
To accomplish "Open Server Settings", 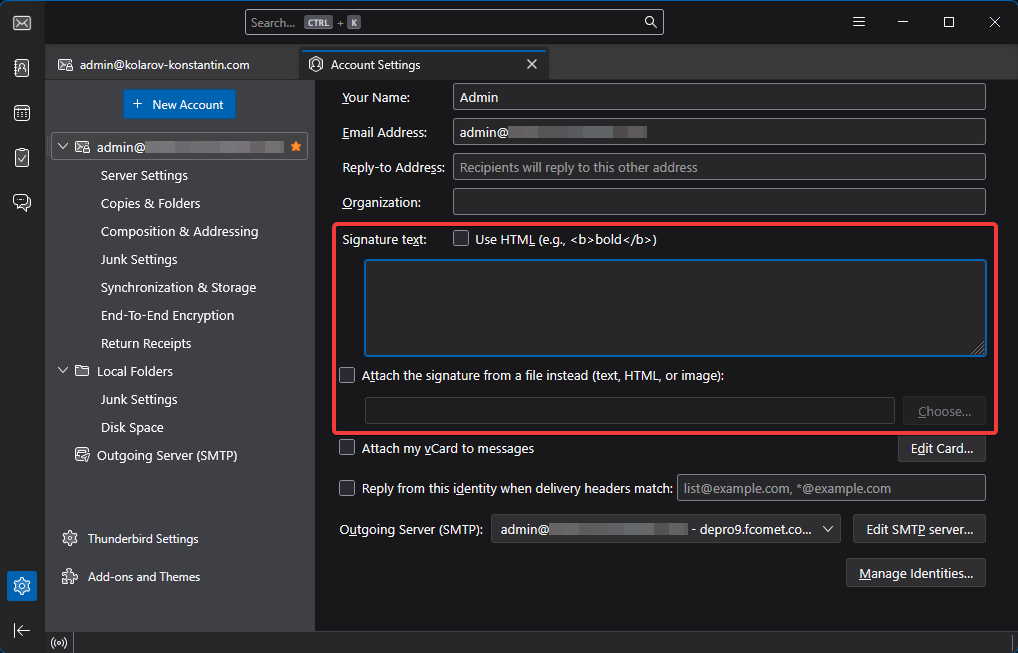I will click(144, 175).
